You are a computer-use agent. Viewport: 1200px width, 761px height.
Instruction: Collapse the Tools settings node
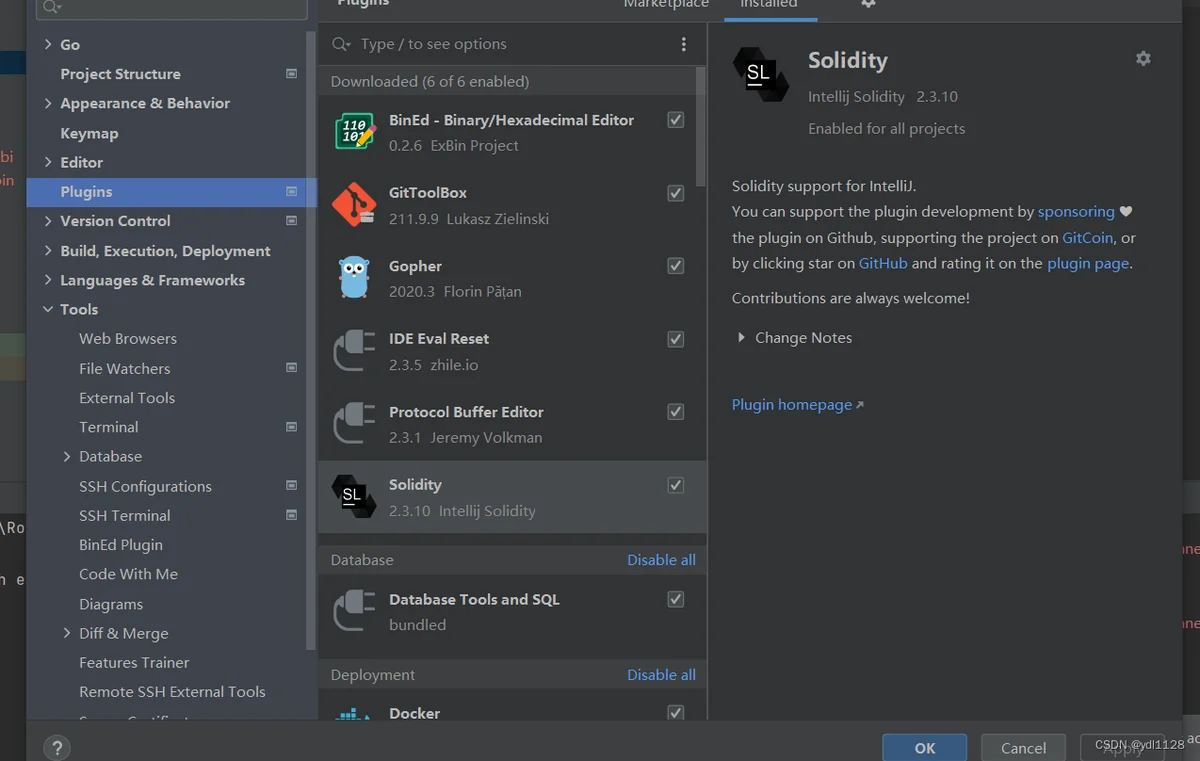pyautogui.click(x=48, y=309)
